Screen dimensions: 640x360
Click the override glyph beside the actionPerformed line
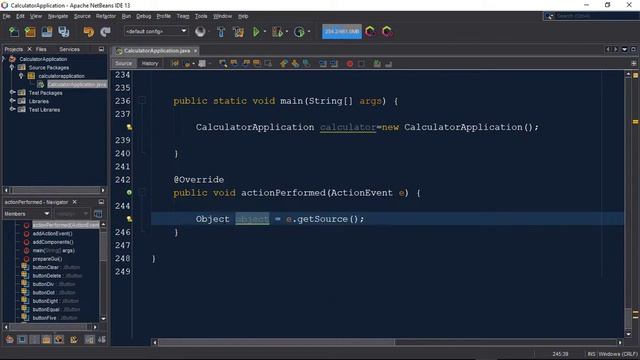tap(129, 193)
